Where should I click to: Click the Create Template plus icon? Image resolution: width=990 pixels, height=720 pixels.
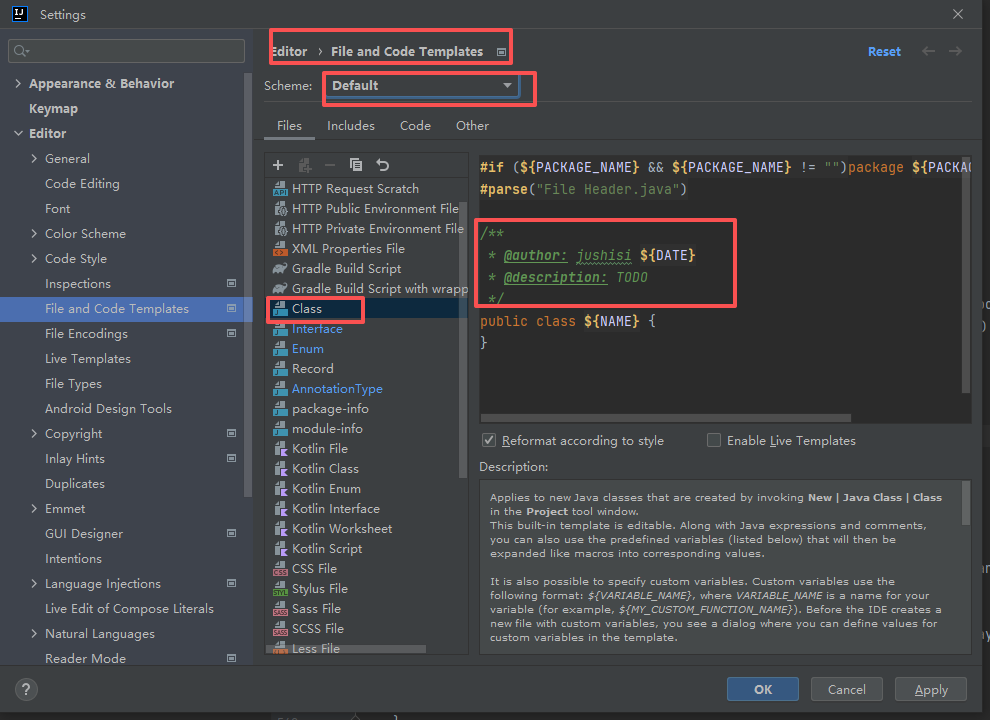(x=278, y=165)
